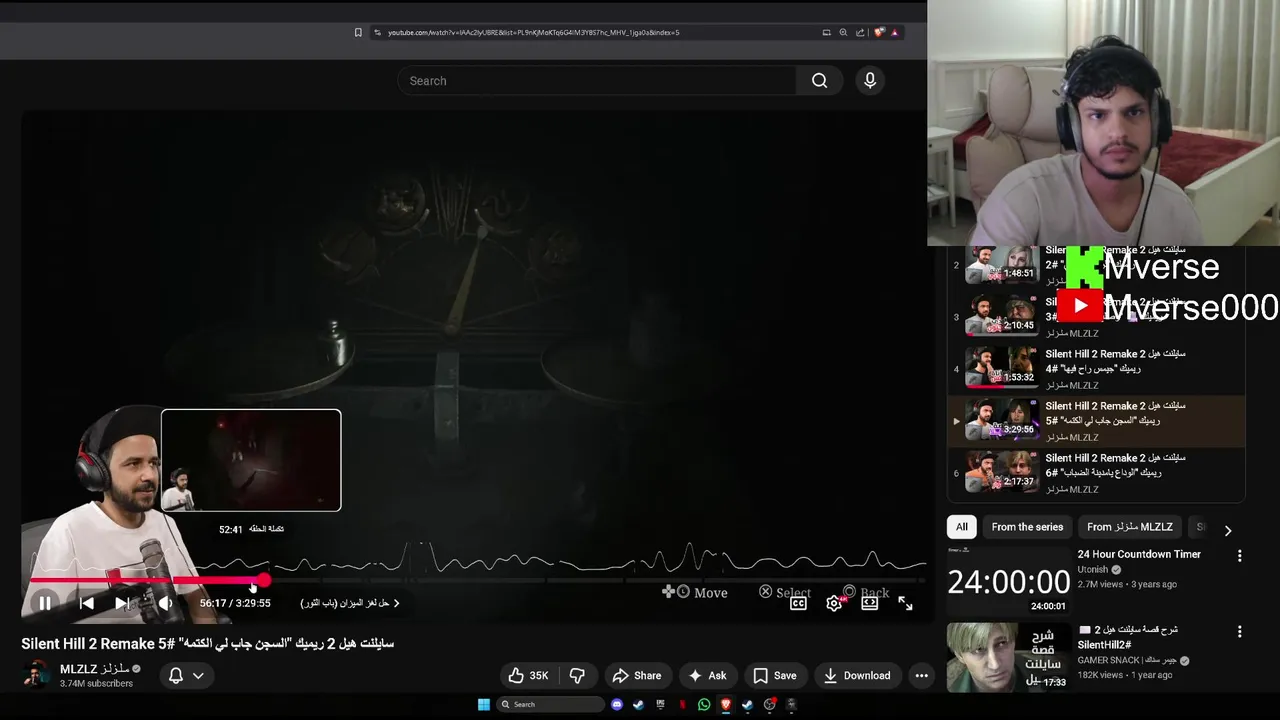Open the Windows Start menu
The image size is (1280, 720).
[484, 704]
